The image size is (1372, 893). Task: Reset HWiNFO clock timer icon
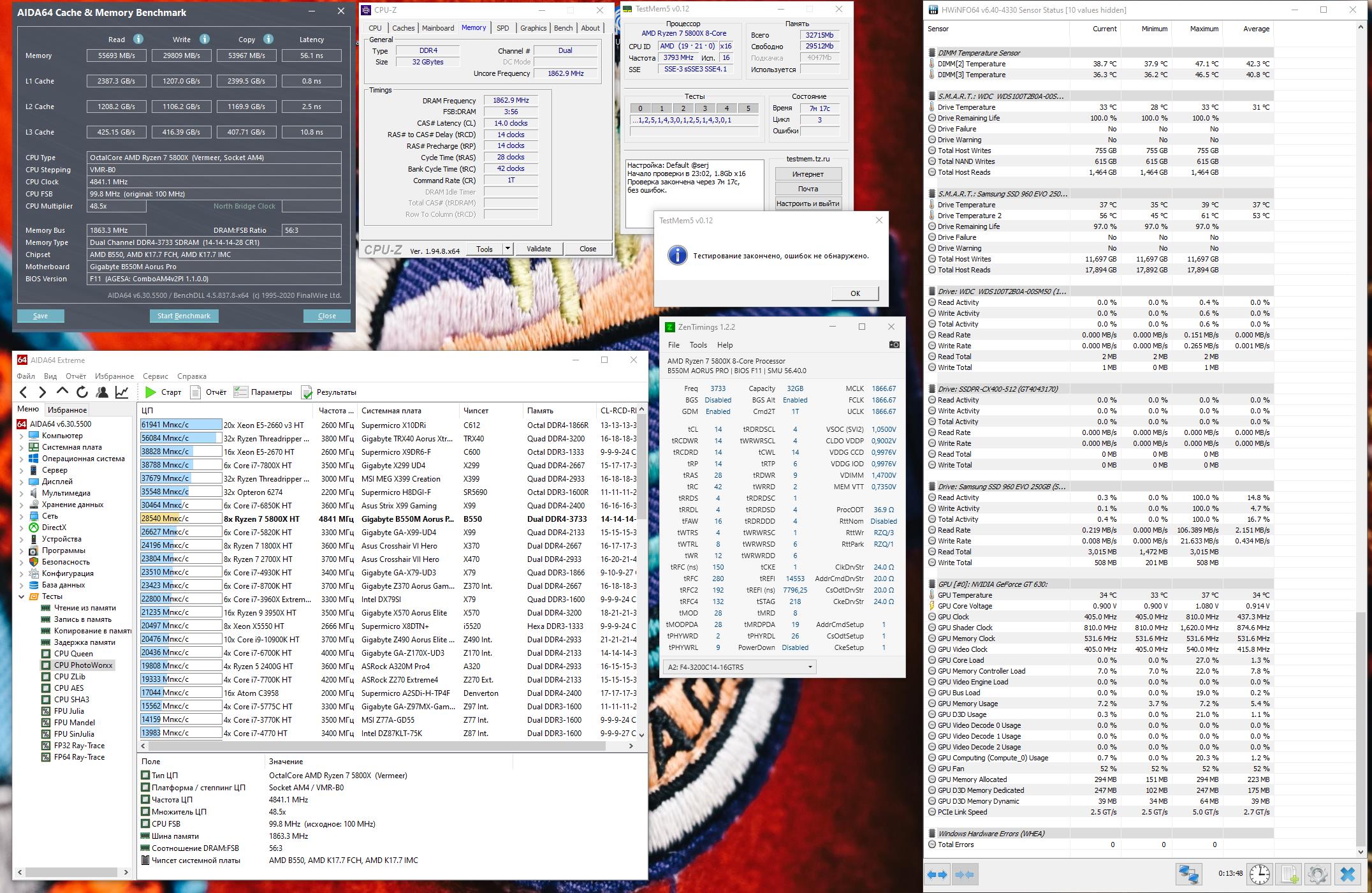pyautogui.click(x=1259, y=874)
